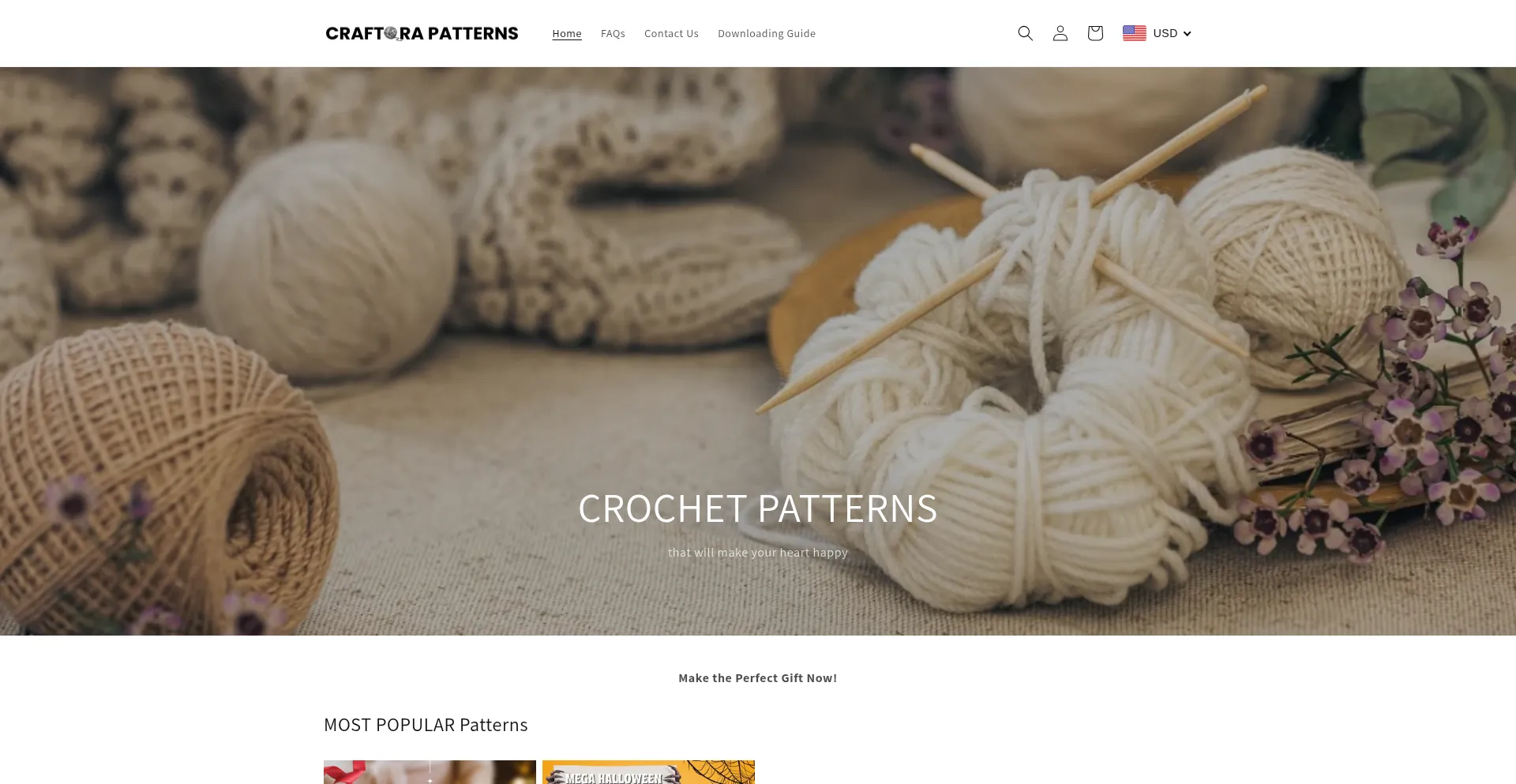1516x784 pixels.
Task: Open the first popular pattern thumbnail
Action: [430, 772]
